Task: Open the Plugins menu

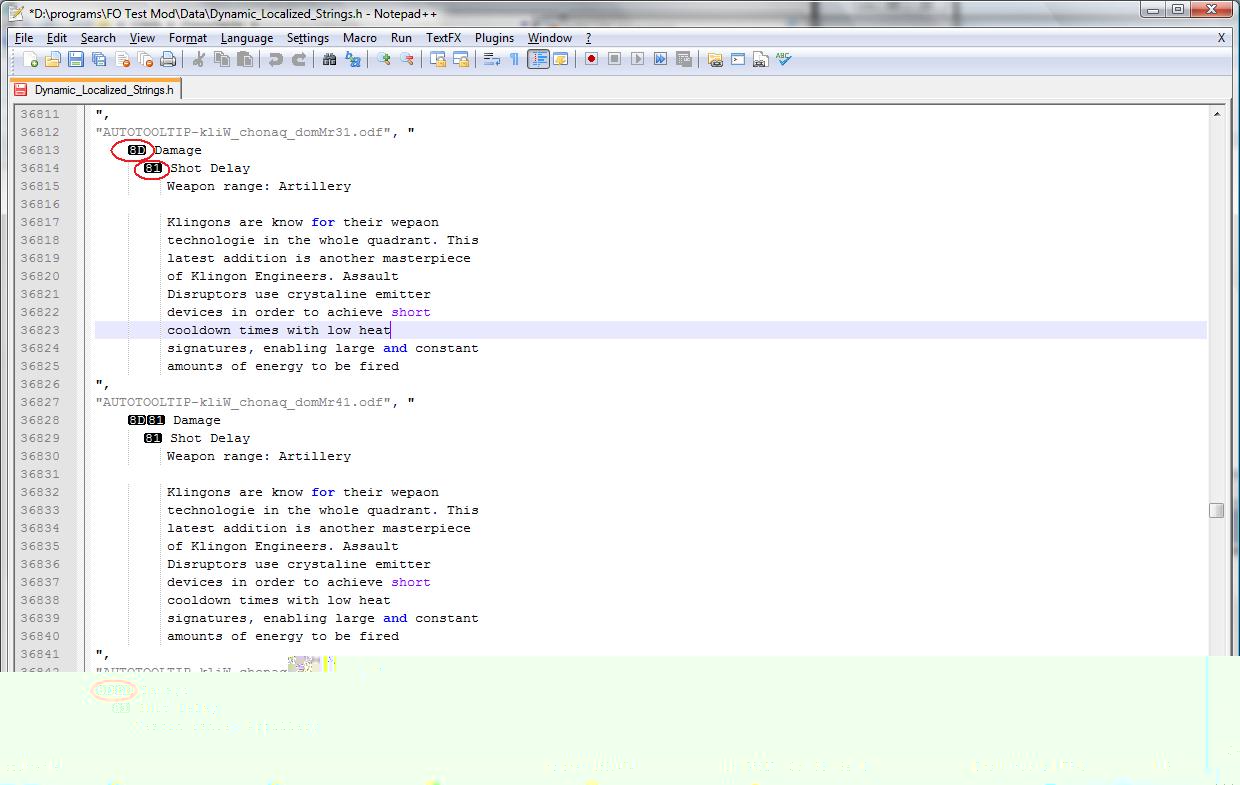Action: coord(494,38)
